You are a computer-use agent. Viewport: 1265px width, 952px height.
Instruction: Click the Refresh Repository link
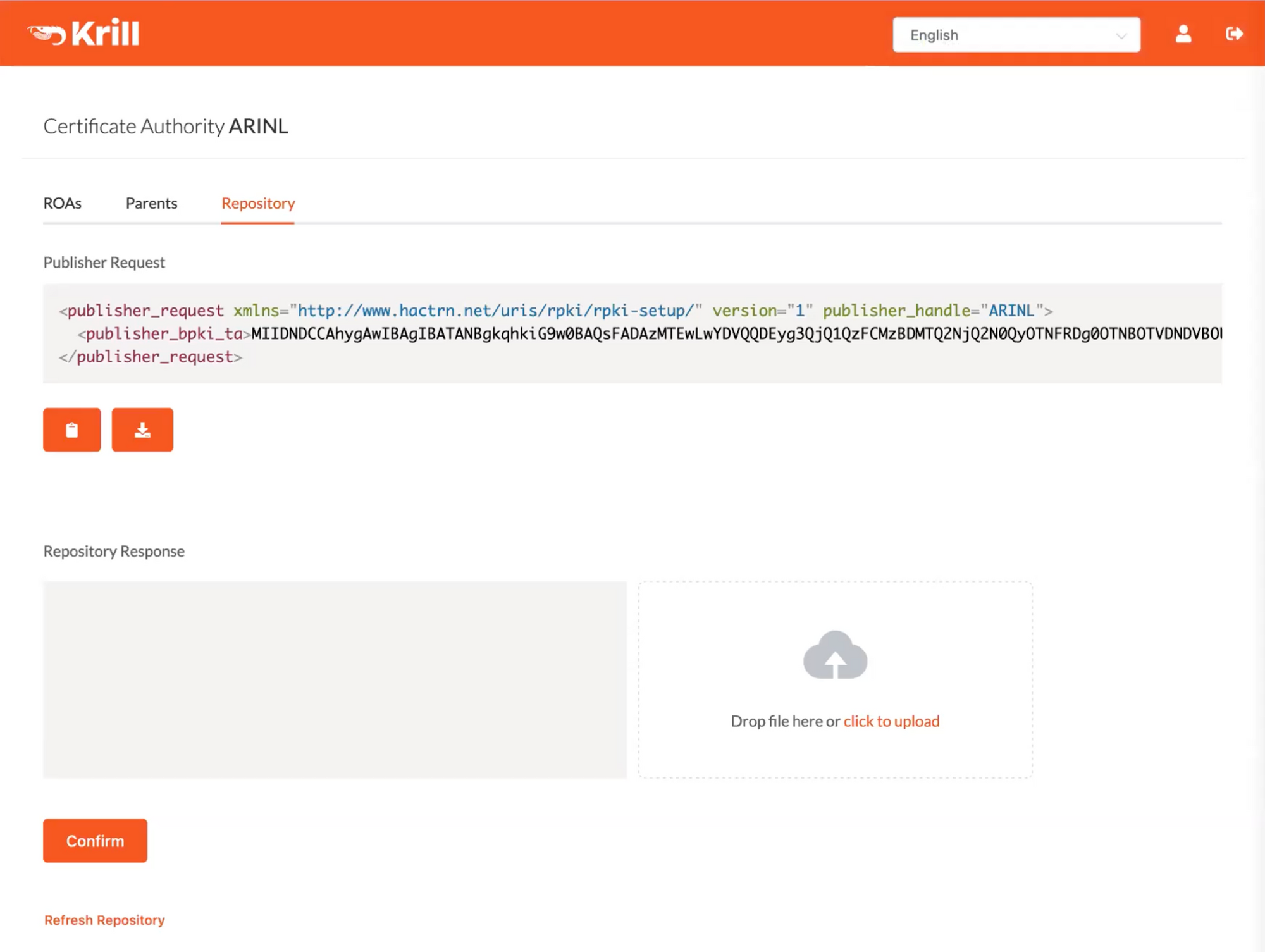click(x=104, y=920)
